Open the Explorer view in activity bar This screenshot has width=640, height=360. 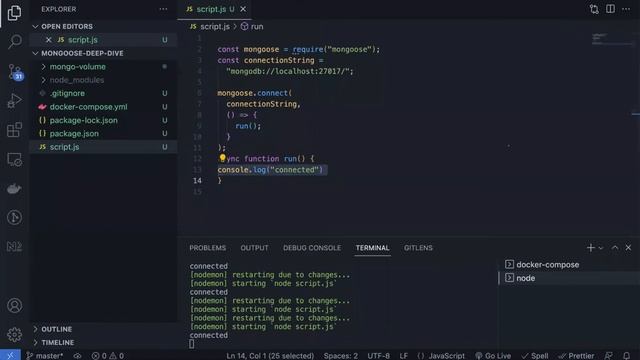coord(14,13)
